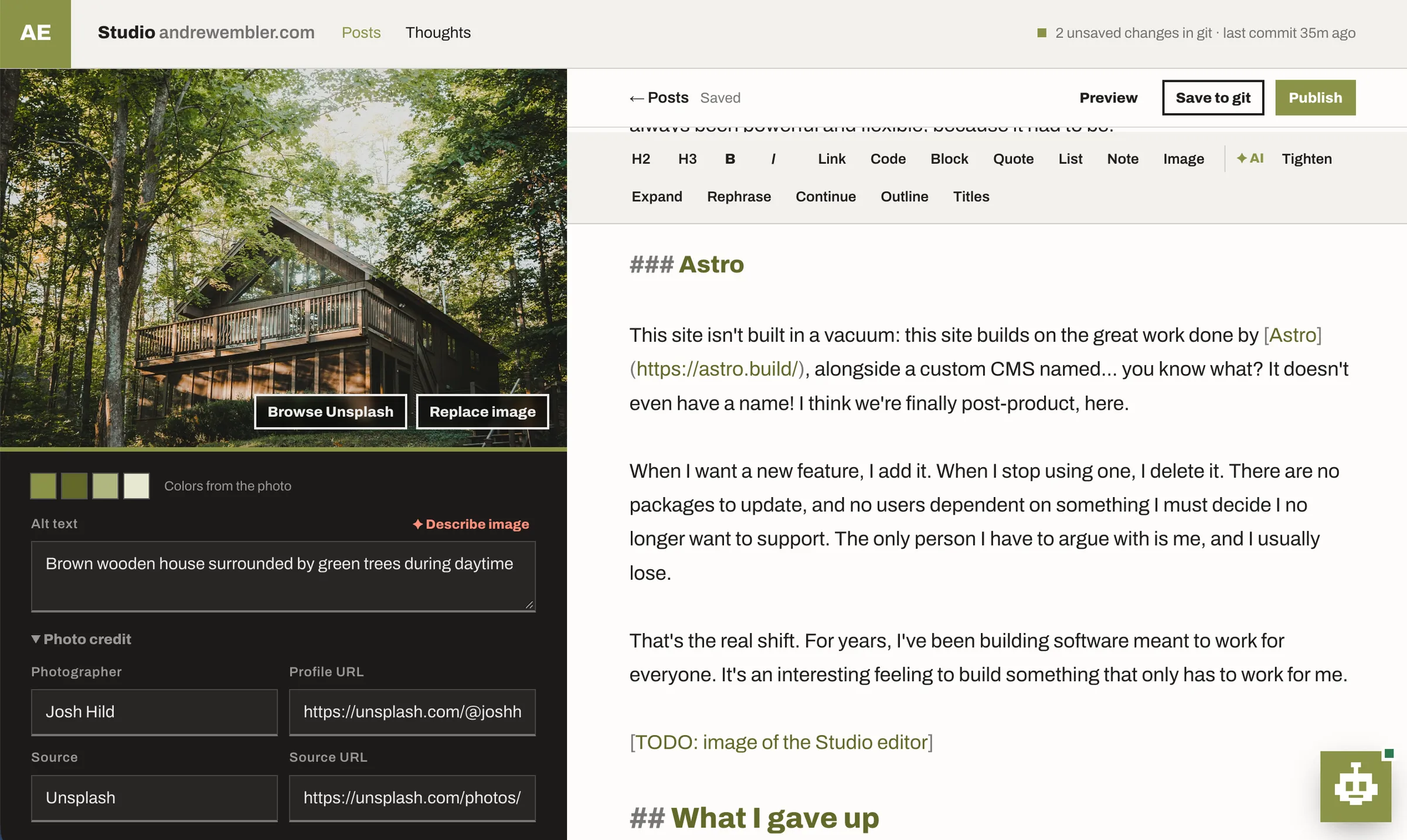The image size is (1407, 840).
Task: Insert an H2 heading
Action: point(641,159)
